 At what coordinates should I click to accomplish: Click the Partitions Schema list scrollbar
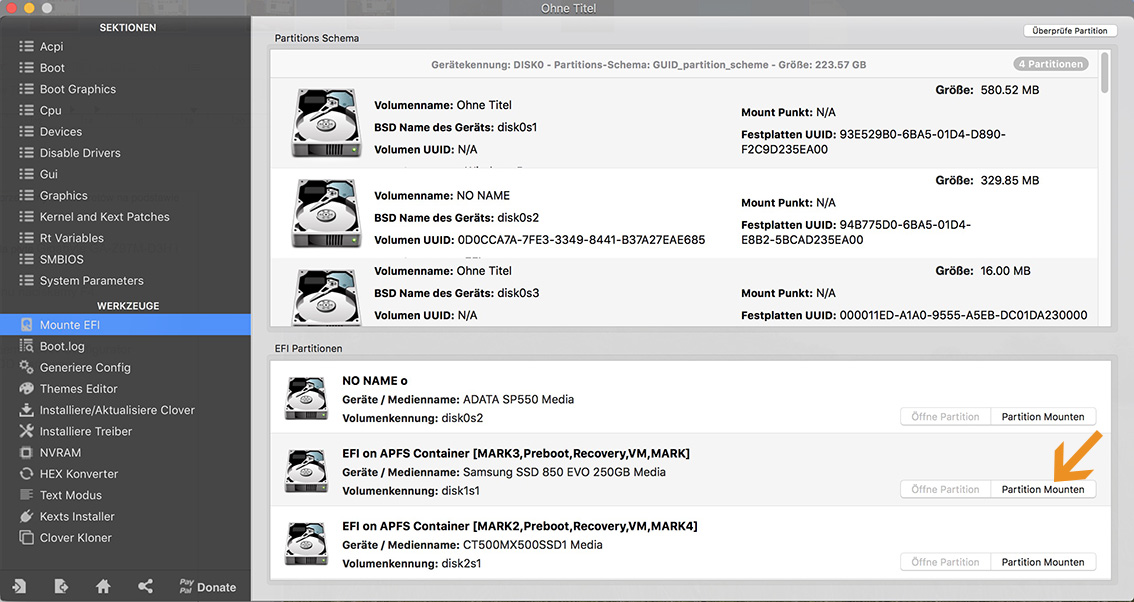[1104, 73]
